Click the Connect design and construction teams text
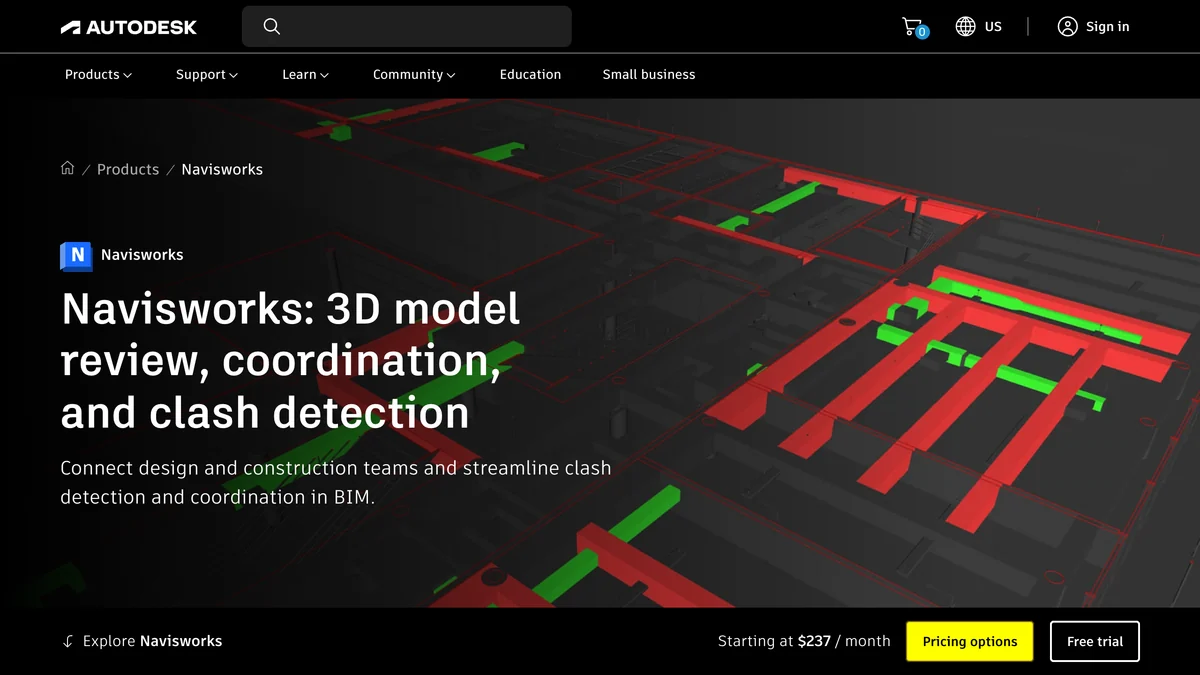Screen dimensions: 1200x675 336,482
